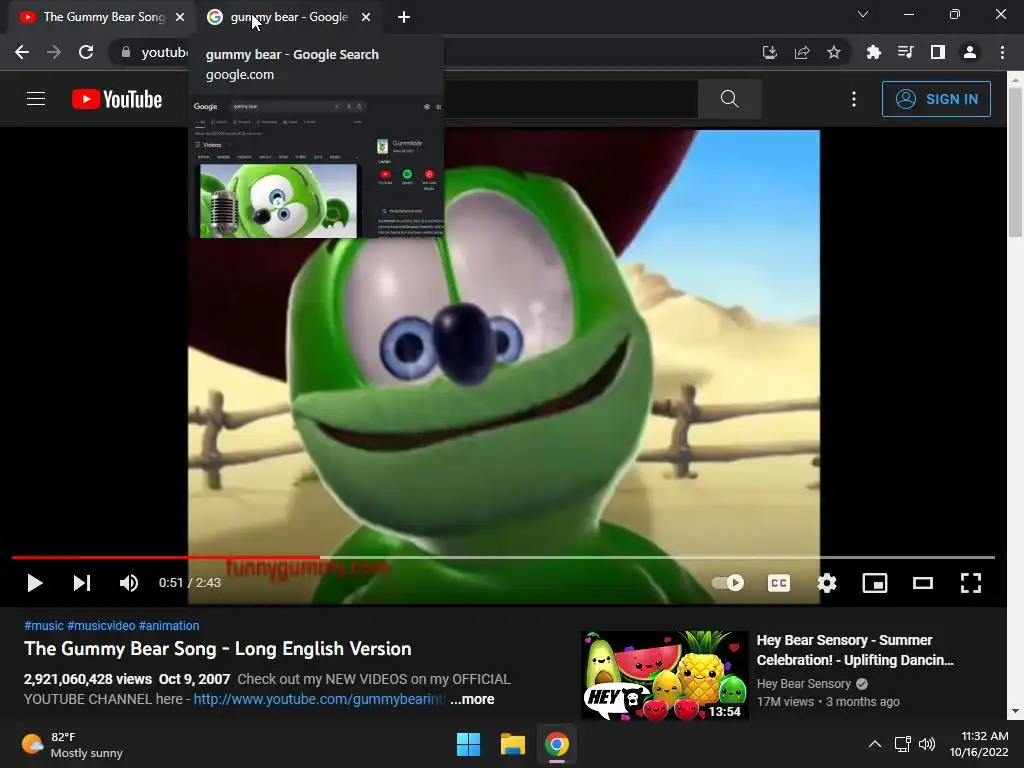Close the gummy bear Google tab
Image resolution: width=1024 pixels, height=768 pixels.
tap(366, 17)
